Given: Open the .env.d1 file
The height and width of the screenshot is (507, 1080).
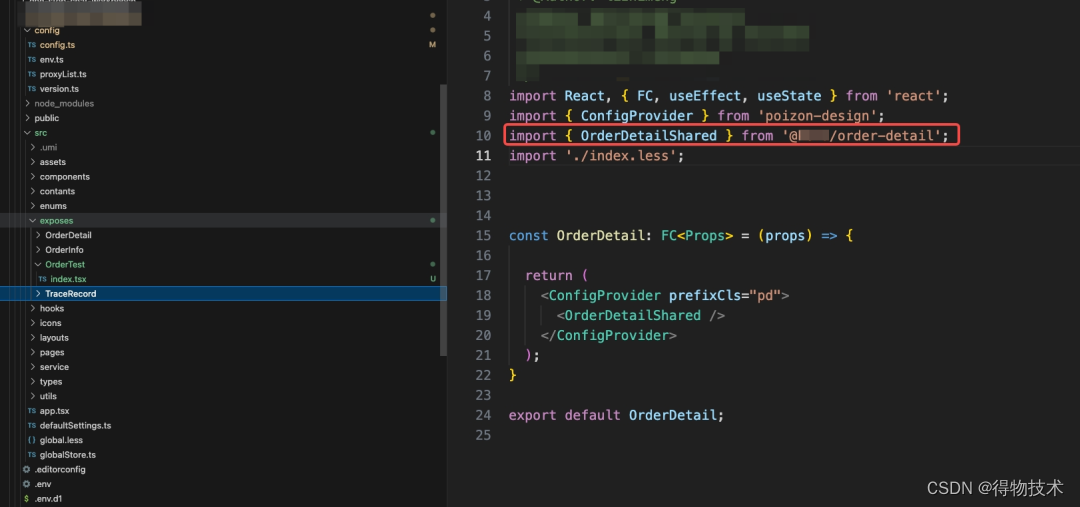Looking at the screenshot, I should 48,499.
